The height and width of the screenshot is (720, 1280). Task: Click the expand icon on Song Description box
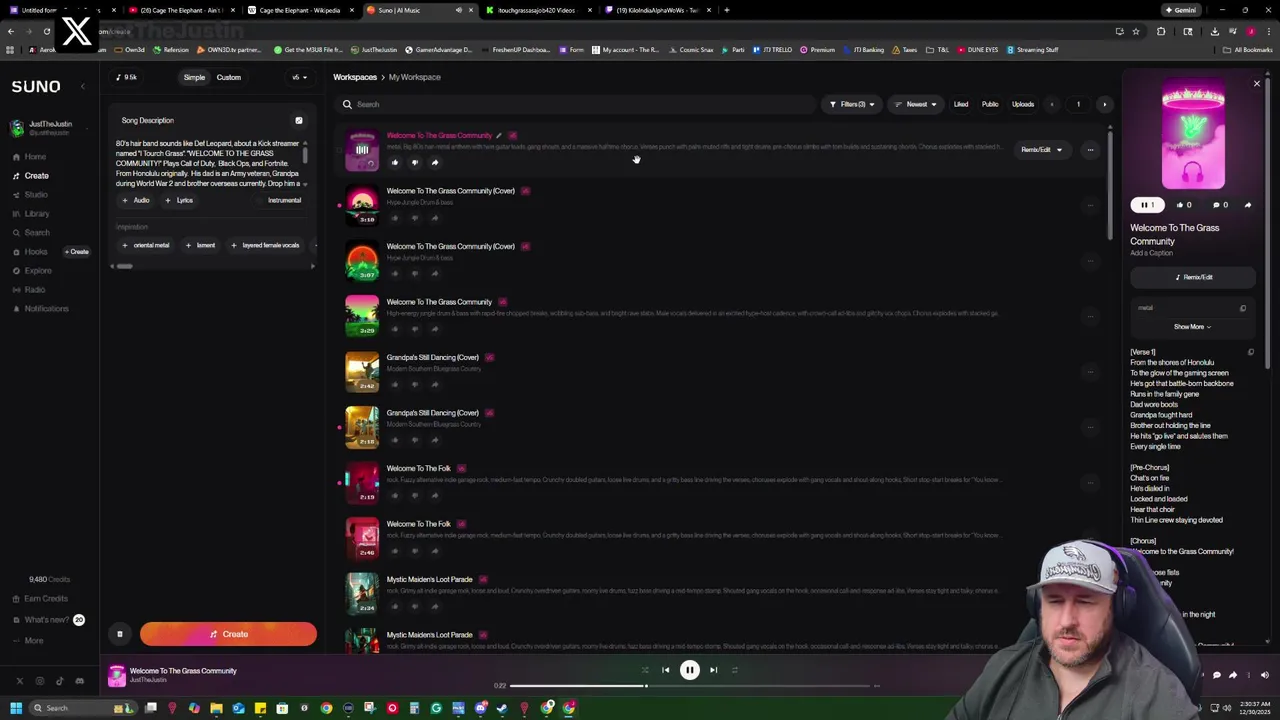pos(298,121)
